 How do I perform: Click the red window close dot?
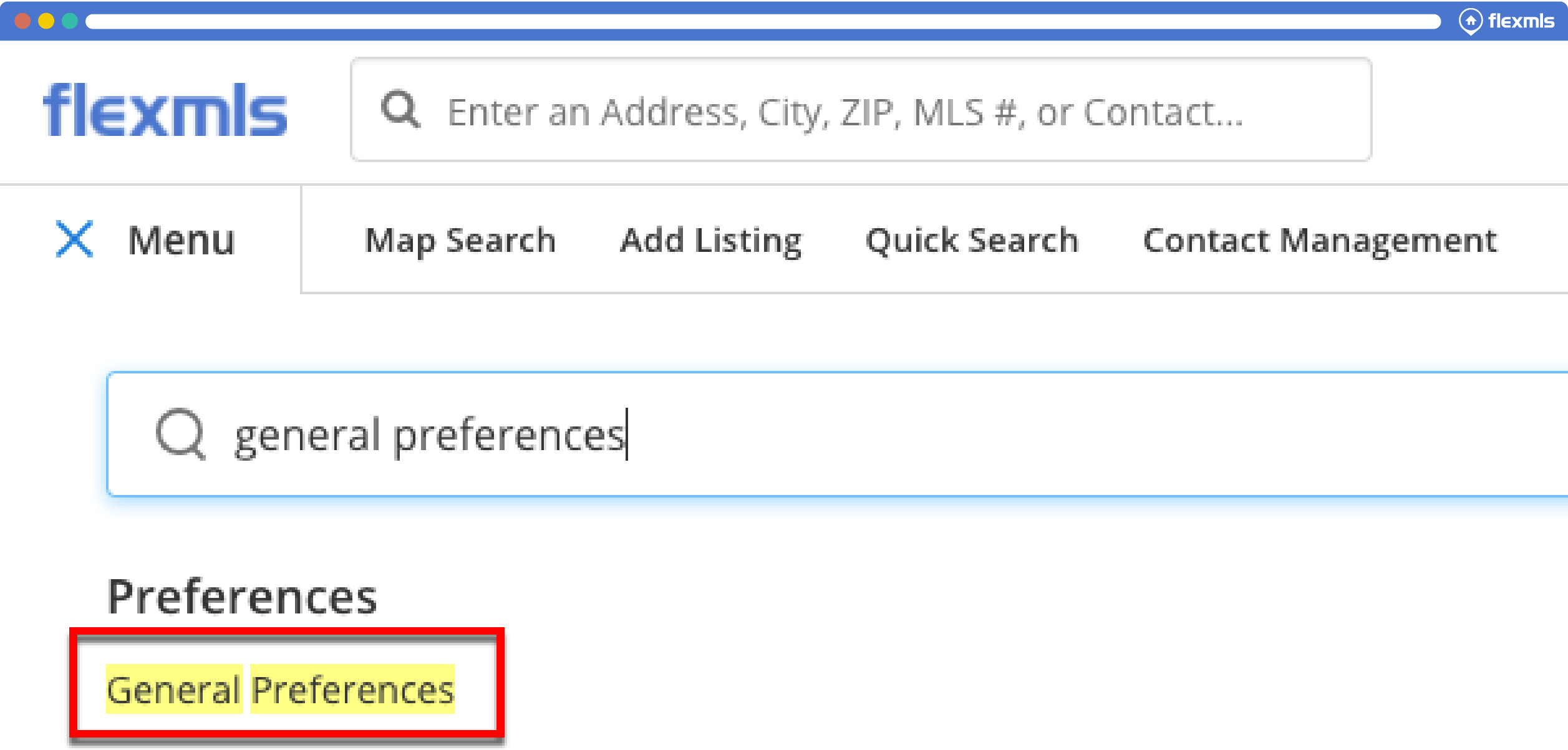(22, 21)
